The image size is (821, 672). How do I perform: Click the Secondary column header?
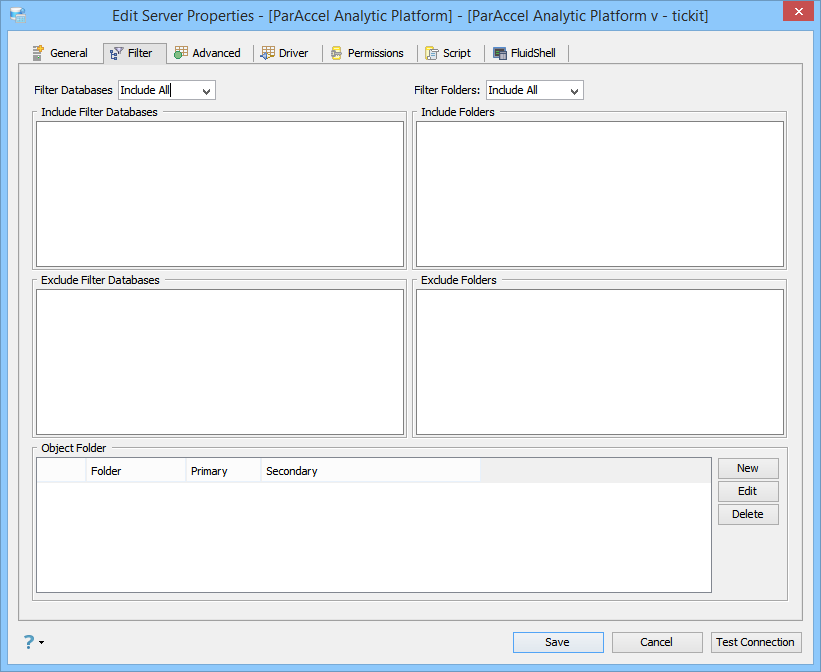pos(370,471)
